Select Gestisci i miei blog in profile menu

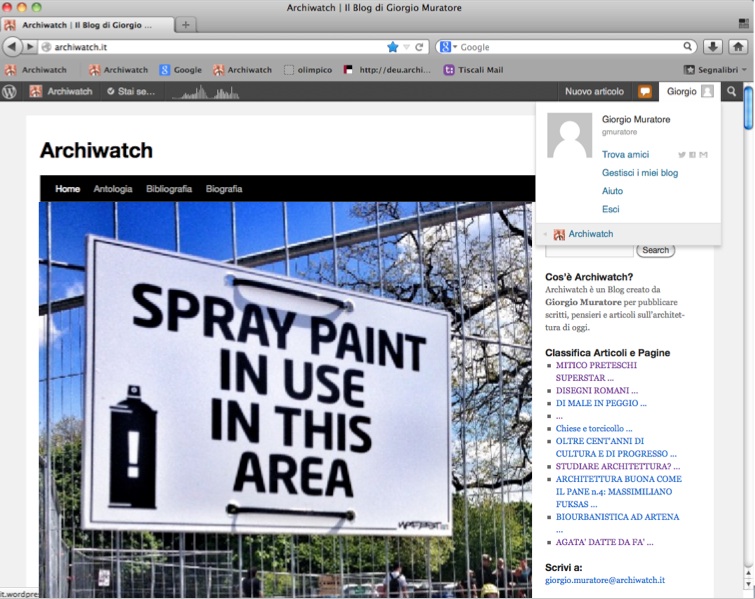640,173
